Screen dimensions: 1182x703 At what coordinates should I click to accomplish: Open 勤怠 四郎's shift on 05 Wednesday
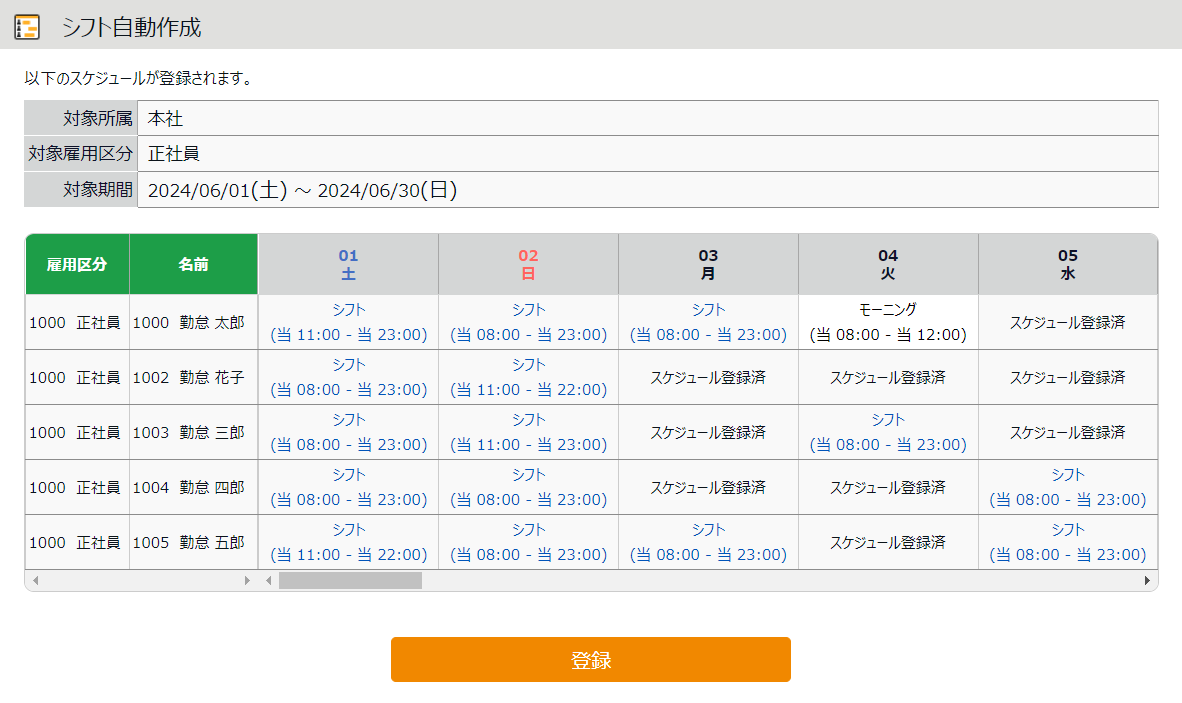(1067, 487)
